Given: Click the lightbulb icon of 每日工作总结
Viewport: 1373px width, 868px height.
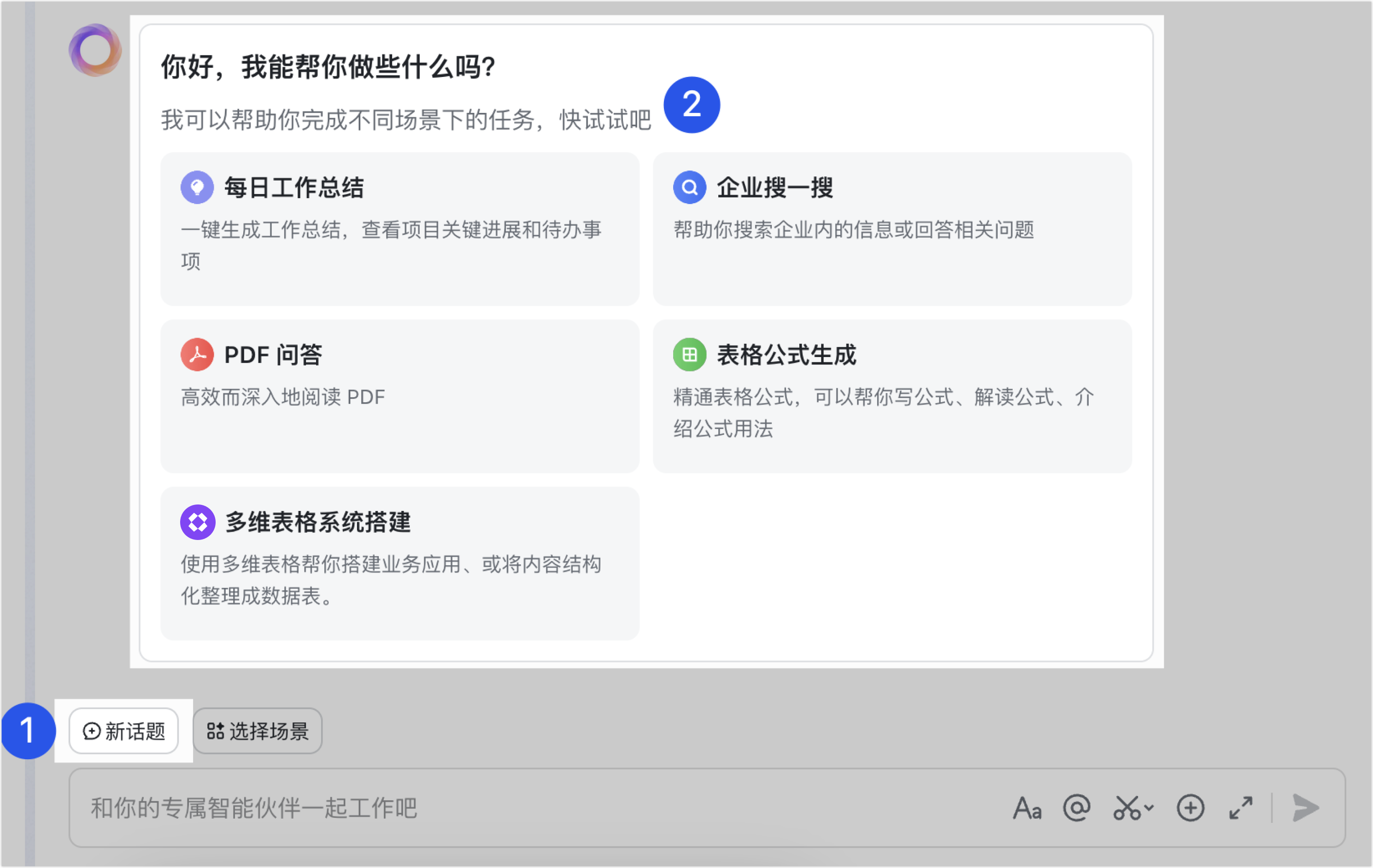Looking at the screenshot, I should click(197, 187).
